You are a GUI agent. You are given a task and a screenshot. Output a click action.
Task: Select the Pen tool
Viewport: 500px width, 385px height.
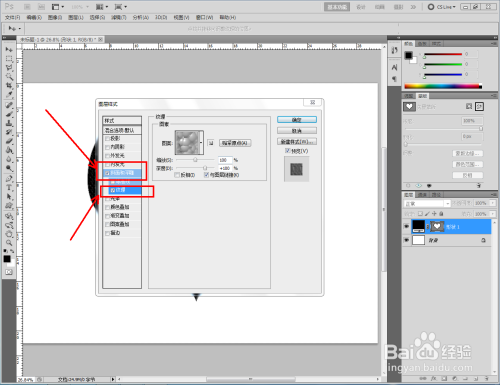[9, 179]
